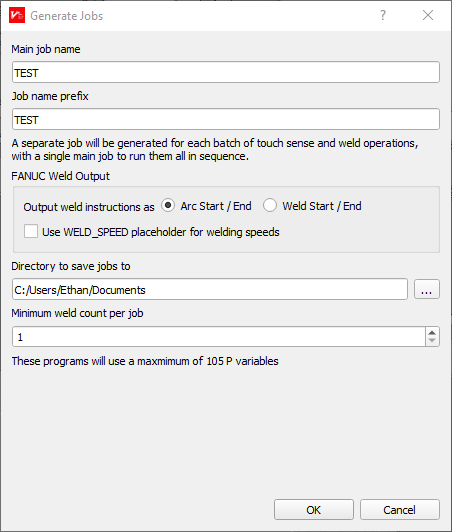
Task: Select the Arc Start / End option
Action: tap(168, 206)
